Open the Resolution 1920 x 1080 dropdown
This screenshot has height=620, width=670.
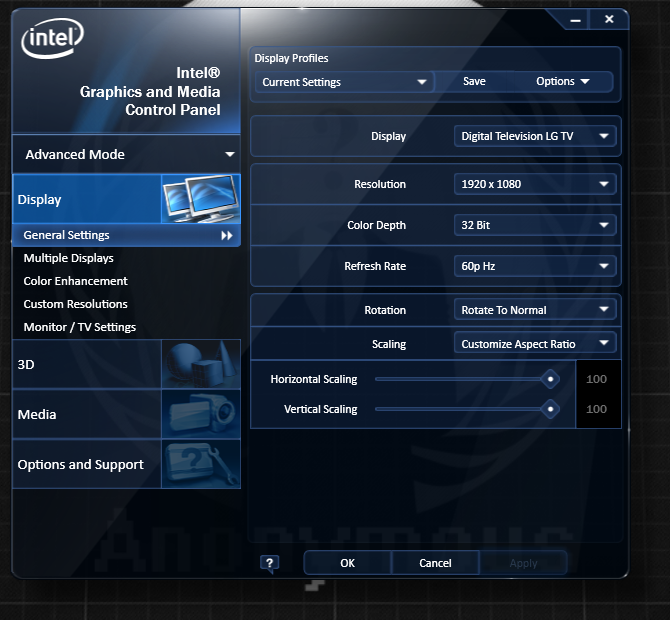pos(535,184)
